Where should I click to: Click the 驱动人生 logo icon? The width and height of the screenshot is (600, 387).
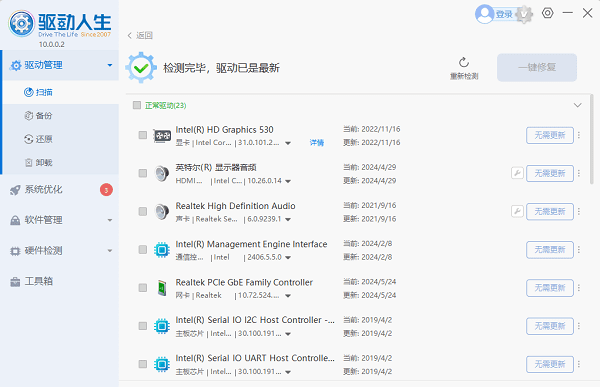click(22, 24)
